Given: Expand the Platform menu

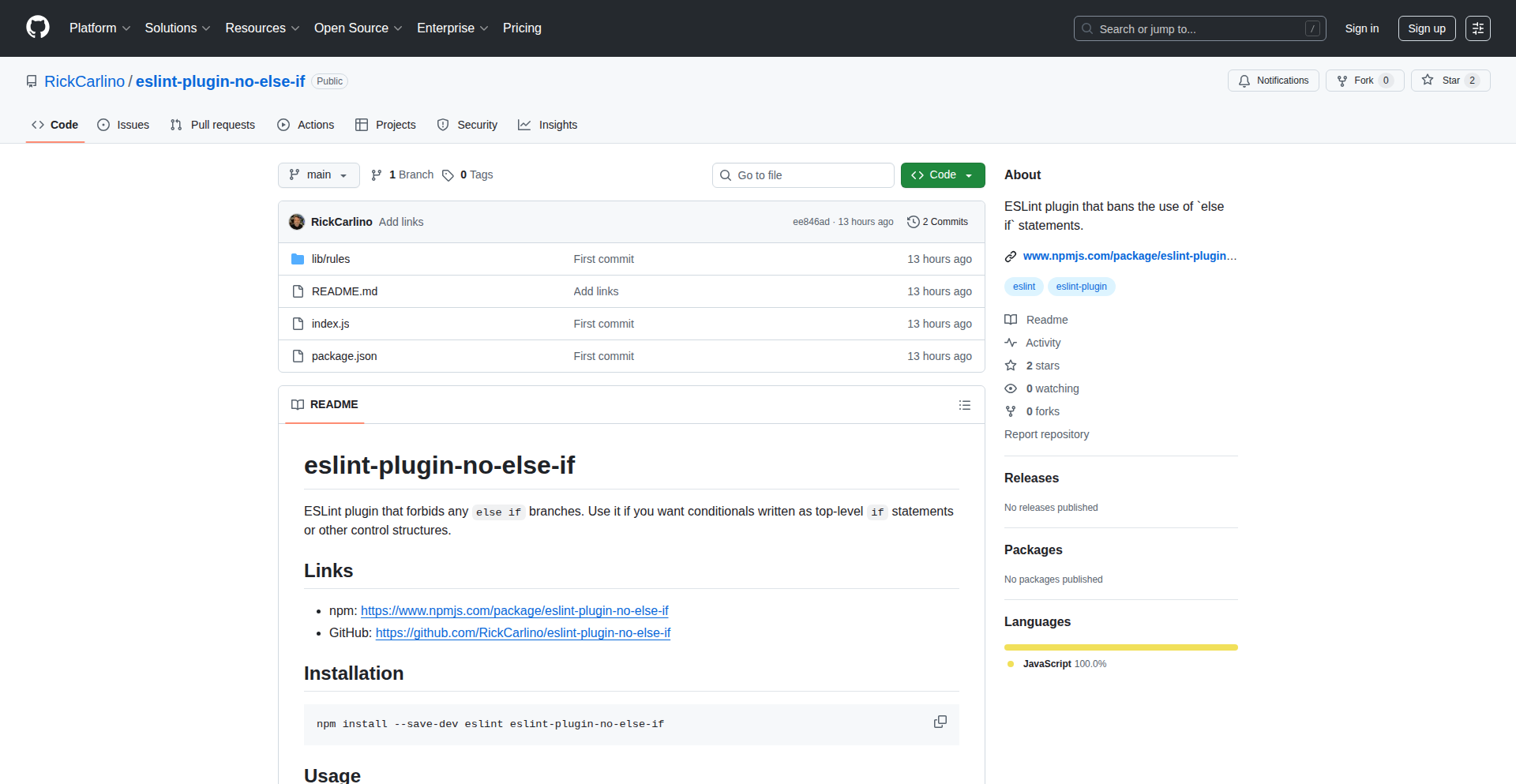Looking at the screenshot, I should [99, 28].
